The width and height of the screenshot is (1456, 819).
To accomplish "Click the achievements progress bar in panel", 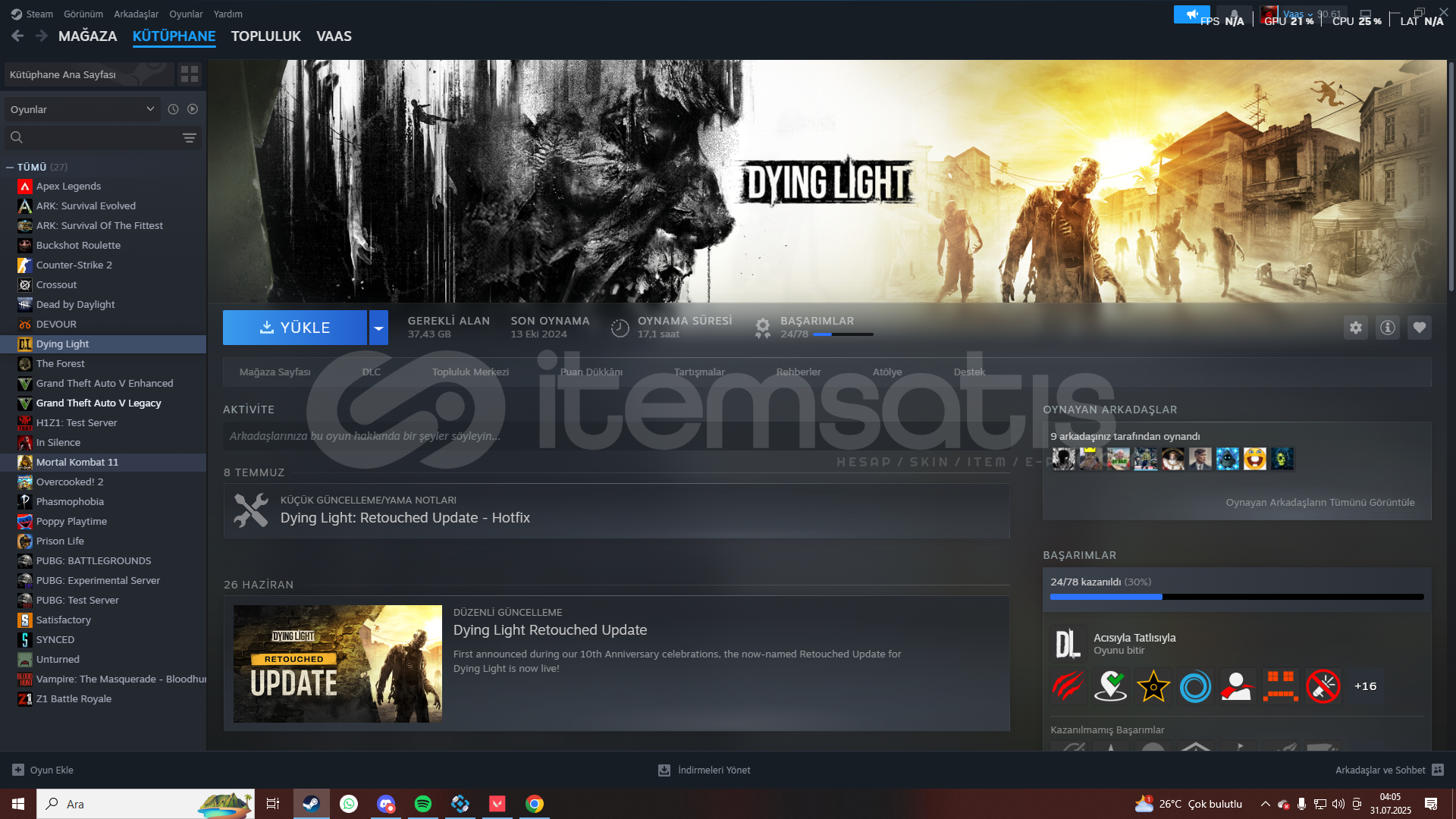I will (1237, 597).
